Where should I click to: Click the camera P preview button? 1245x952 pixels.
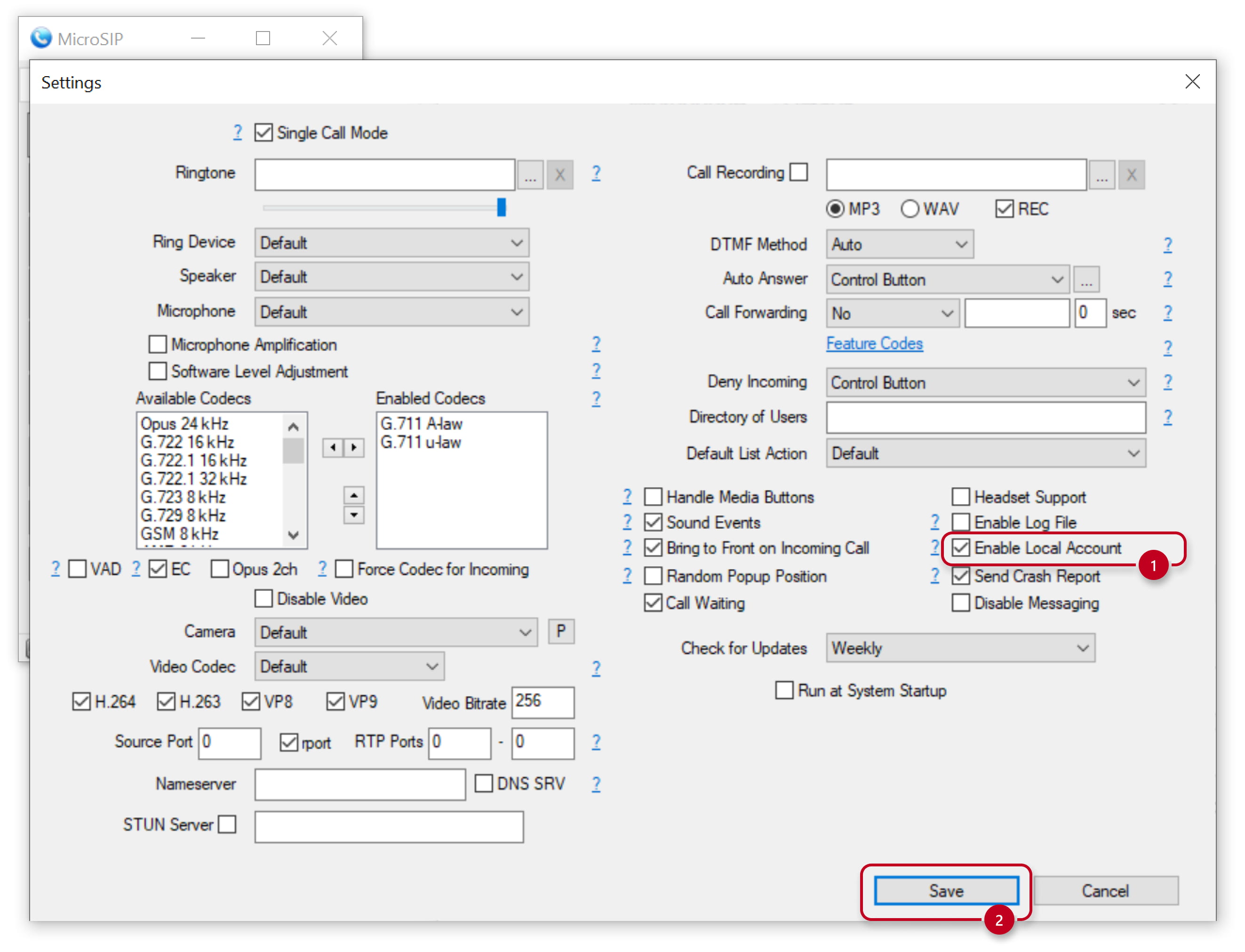click(x=561, y=631)
